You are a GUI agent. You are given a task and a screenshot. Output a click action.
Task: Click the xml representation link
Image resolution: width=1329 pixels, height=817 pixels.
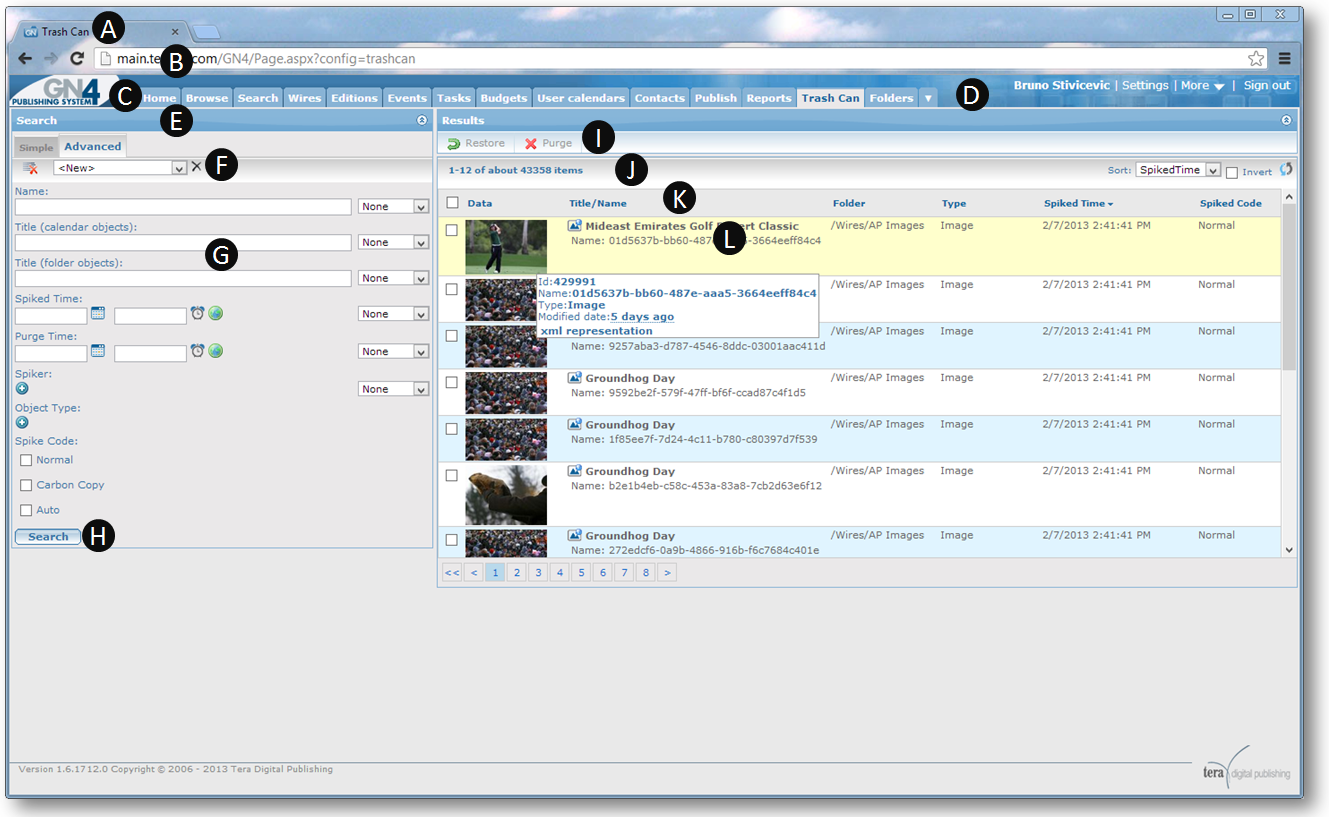[595, 331]
